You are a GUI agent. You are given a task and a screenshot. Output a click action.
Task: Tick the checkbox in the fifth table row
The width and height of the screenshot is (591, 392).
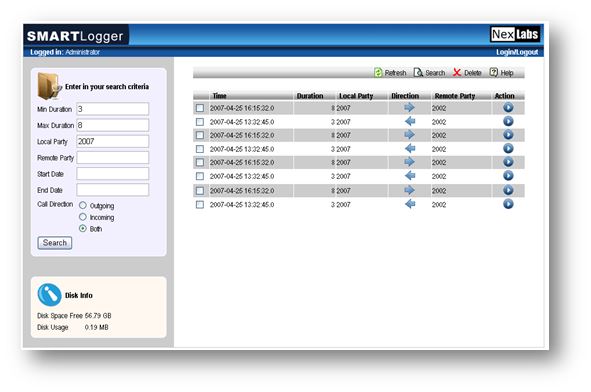coord(200,162)
